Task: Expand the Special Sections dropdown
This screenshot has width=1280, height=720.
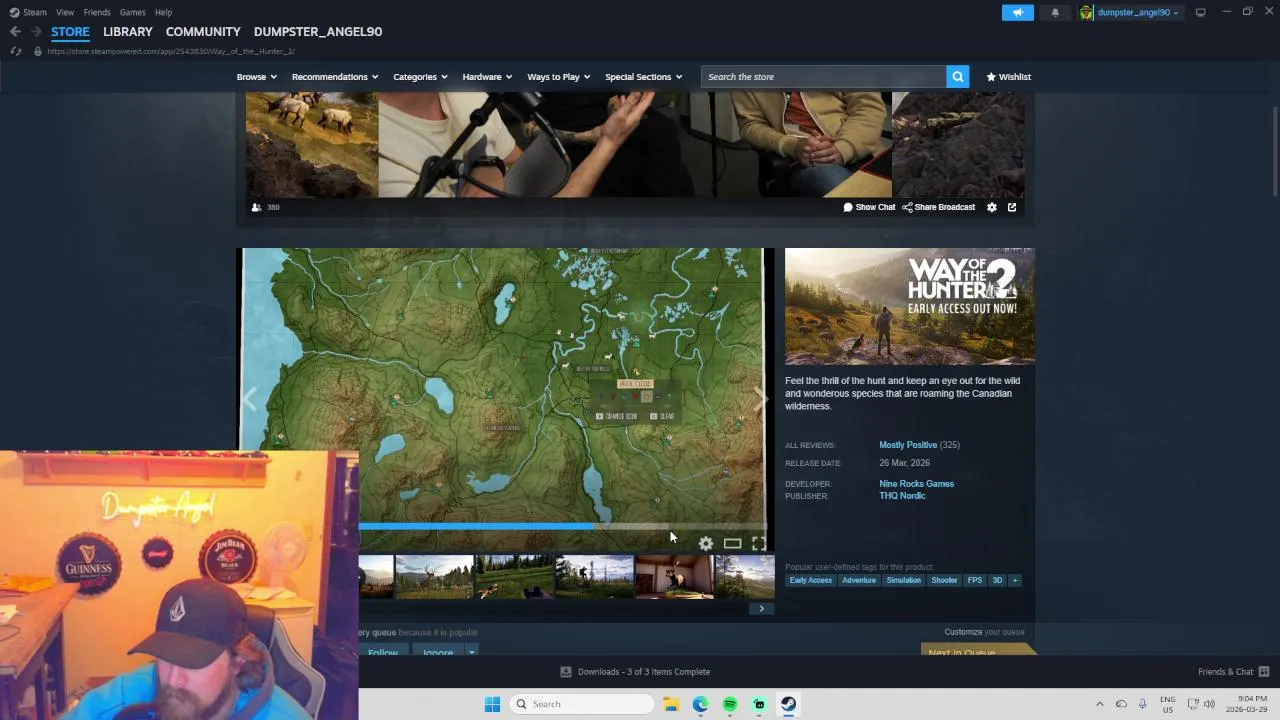Action: [x=644, y=77]
